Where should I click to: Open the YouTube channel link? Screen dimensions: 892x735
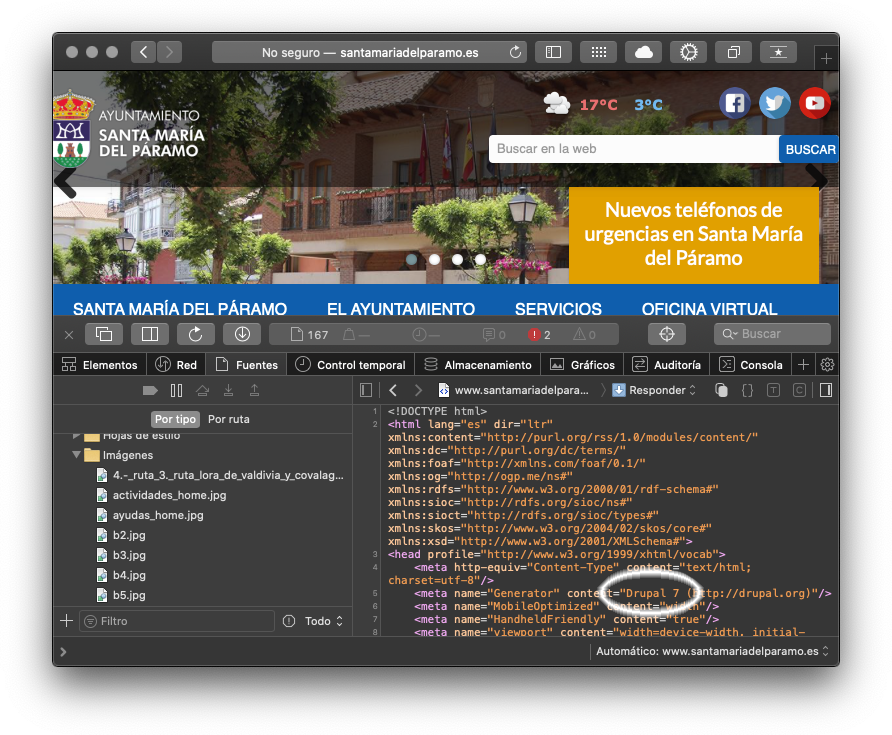[815, 103]
